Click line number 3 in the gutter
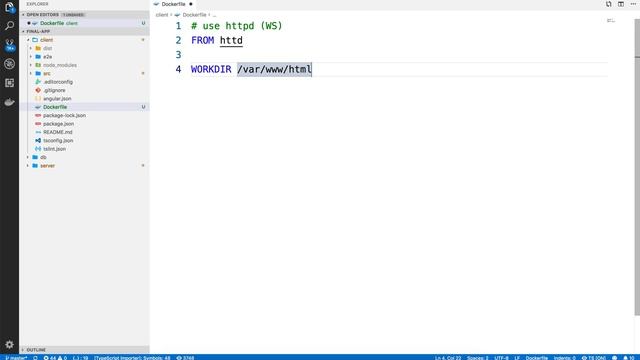 178,55
